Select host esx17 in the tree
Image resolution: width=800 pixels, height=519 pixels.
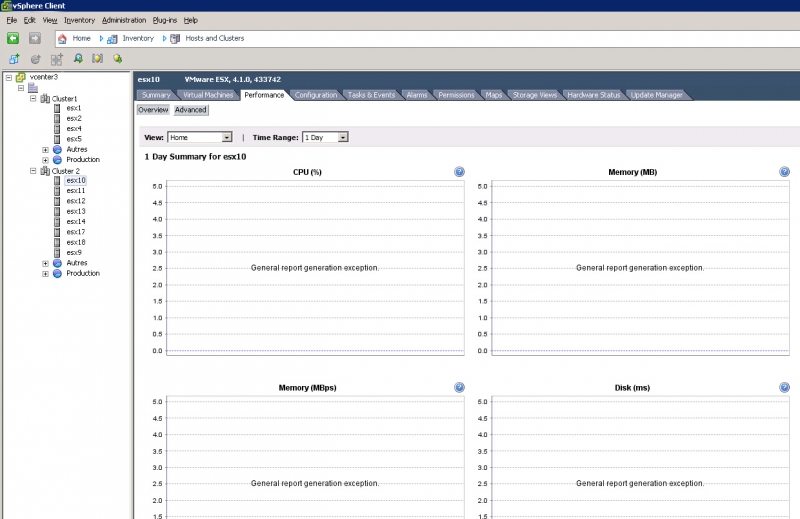click(76, 232)
